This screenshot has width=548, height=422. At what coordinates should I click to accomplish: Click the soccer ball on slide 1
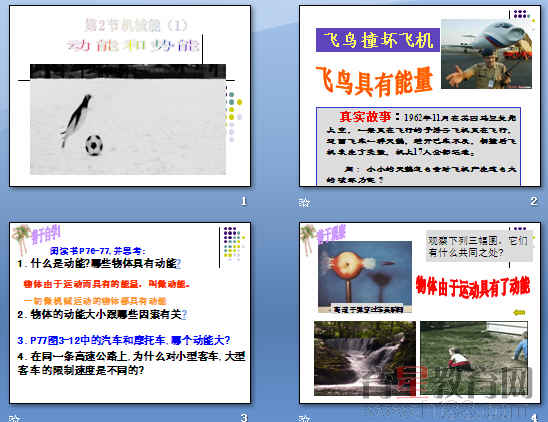pos(94,145)
